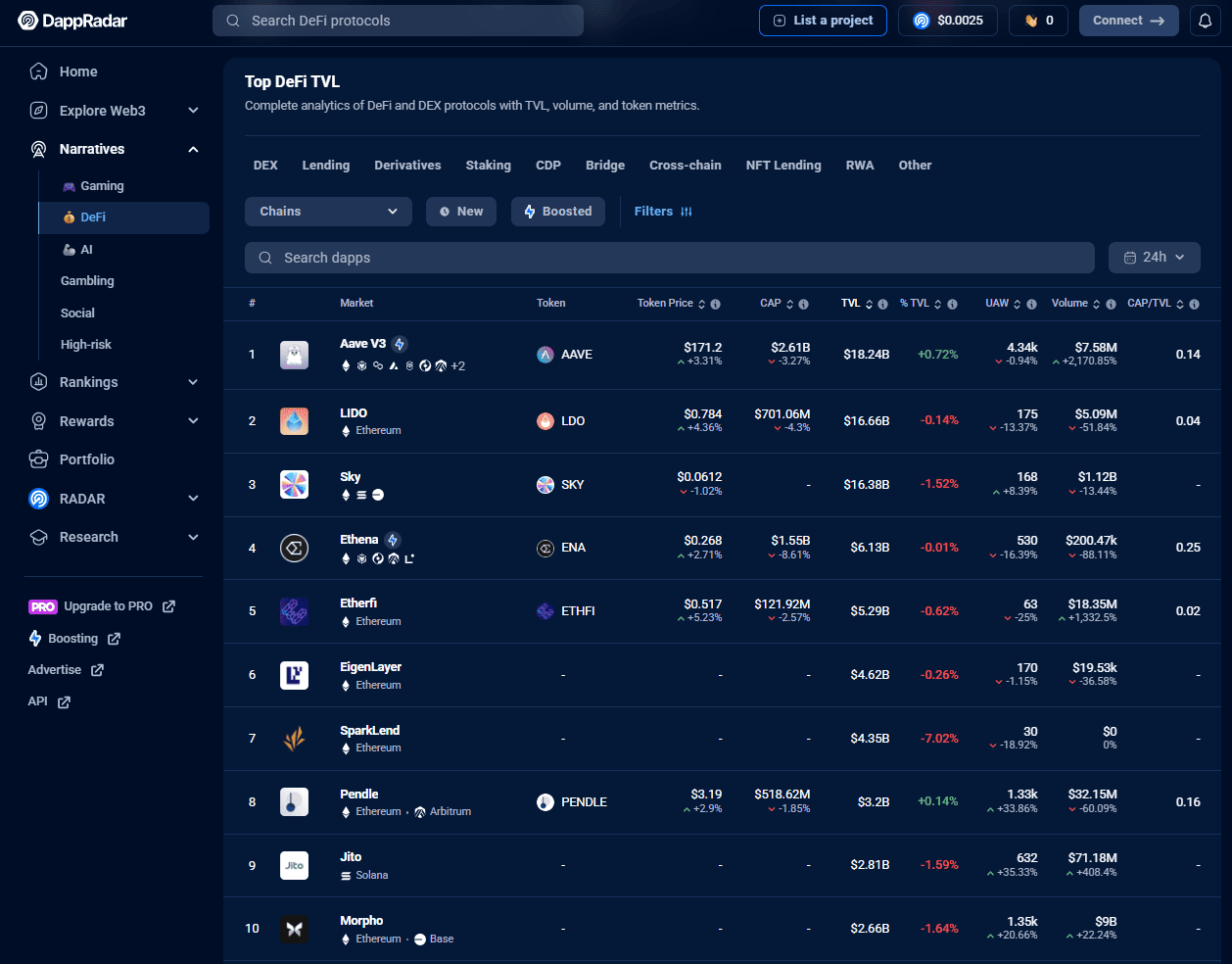Click the boost lightning icon beside Aave V3

[400, 344]
